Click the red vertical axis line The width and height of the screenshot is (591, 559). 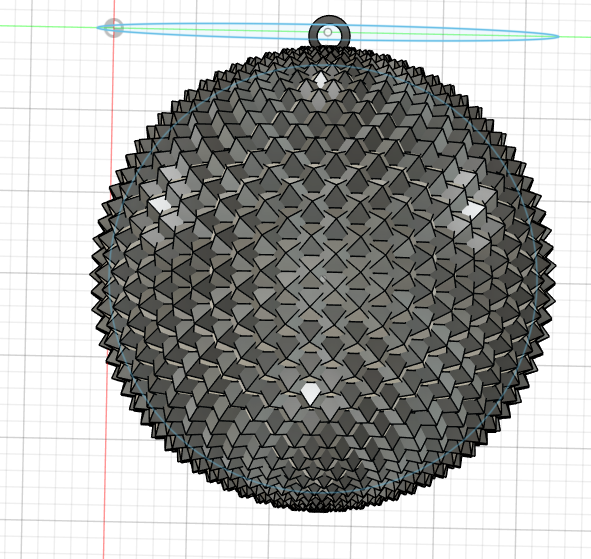tap(109, 279)
